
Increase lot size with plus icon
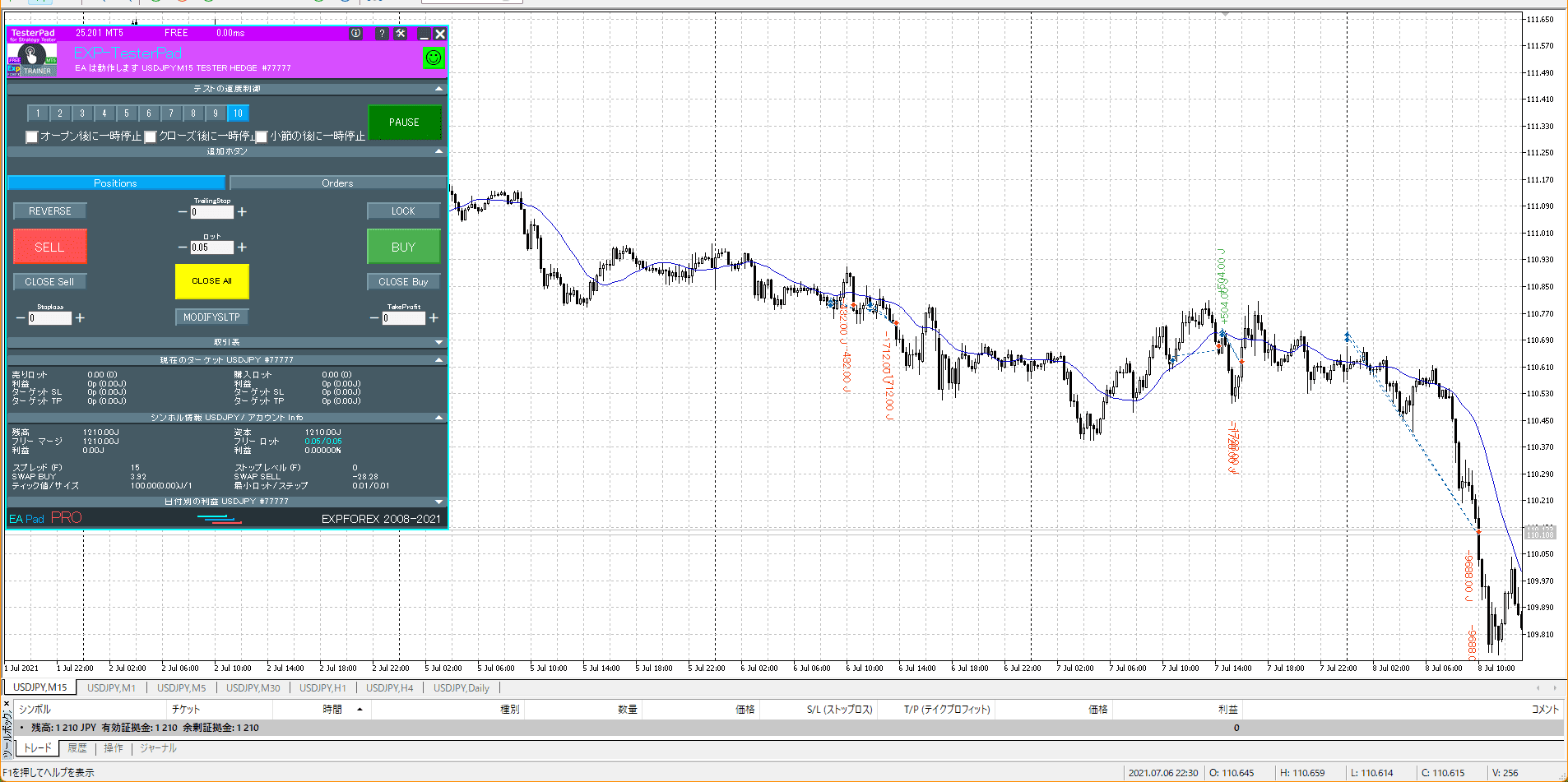click(242, 248)
